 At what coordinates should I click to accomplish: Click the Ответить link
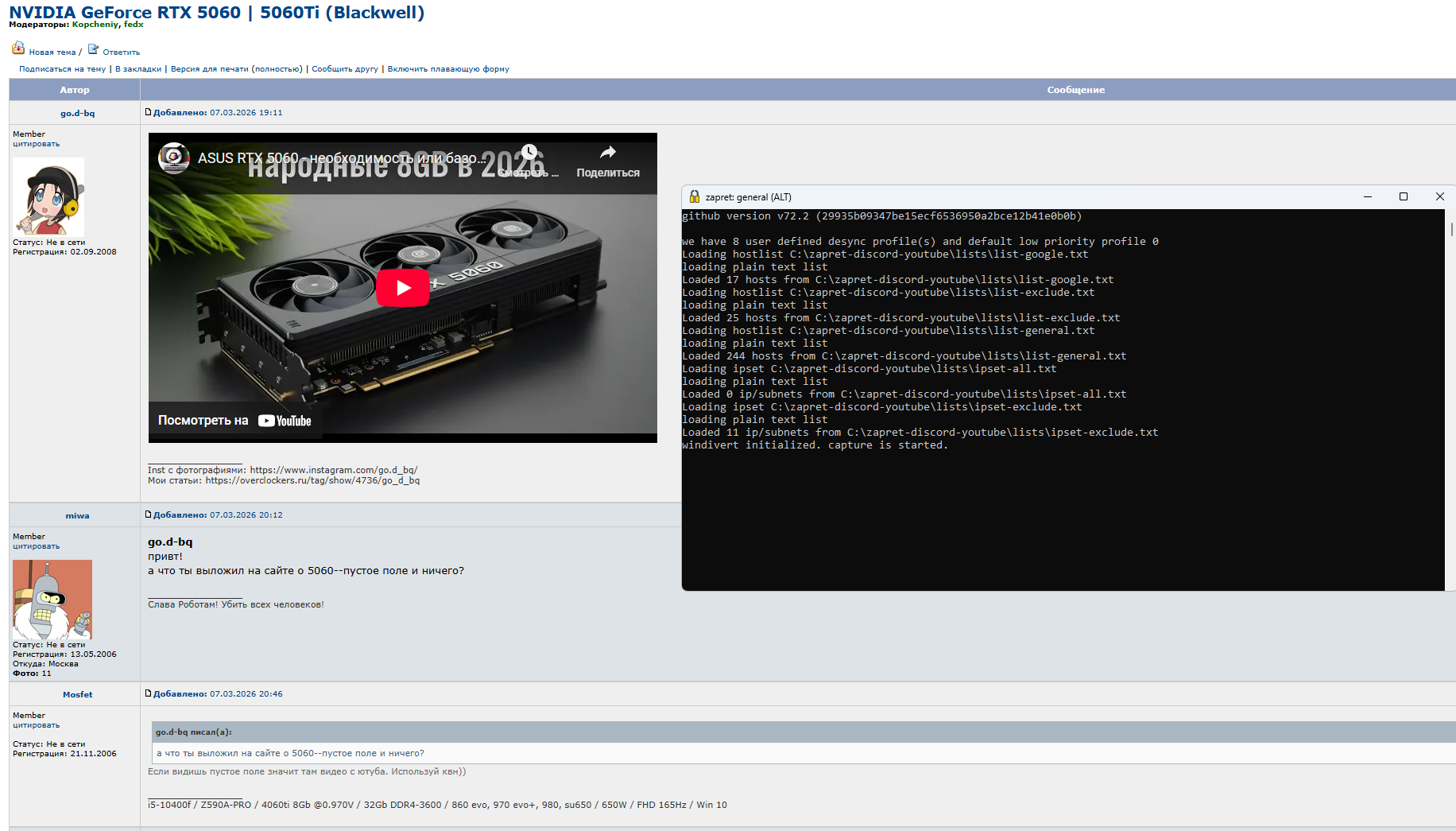point(122,52)
